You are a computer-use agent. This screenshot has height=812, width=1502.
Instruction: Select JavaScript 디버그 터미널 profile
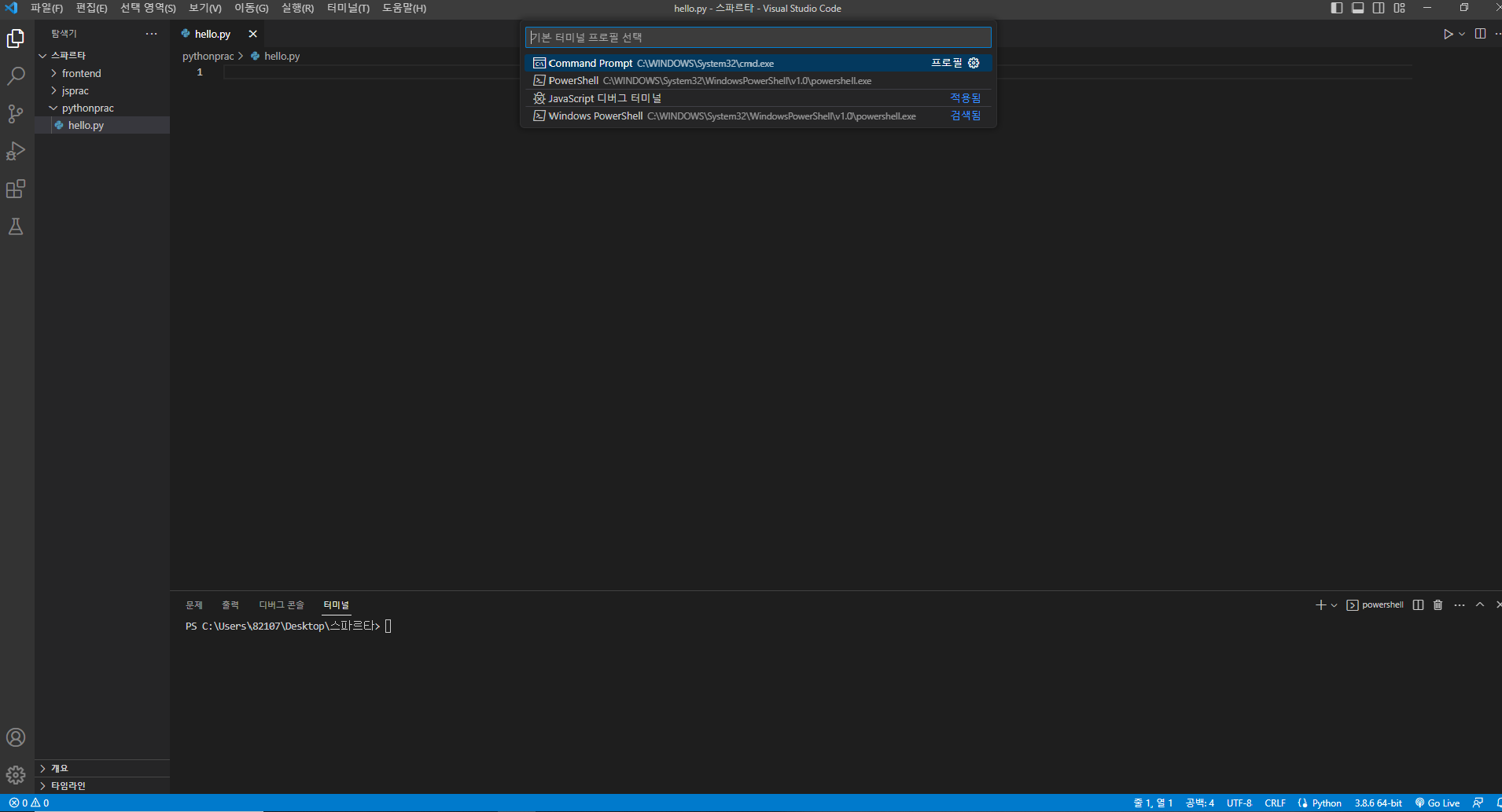pyautogui.click(x=758, y=98)
